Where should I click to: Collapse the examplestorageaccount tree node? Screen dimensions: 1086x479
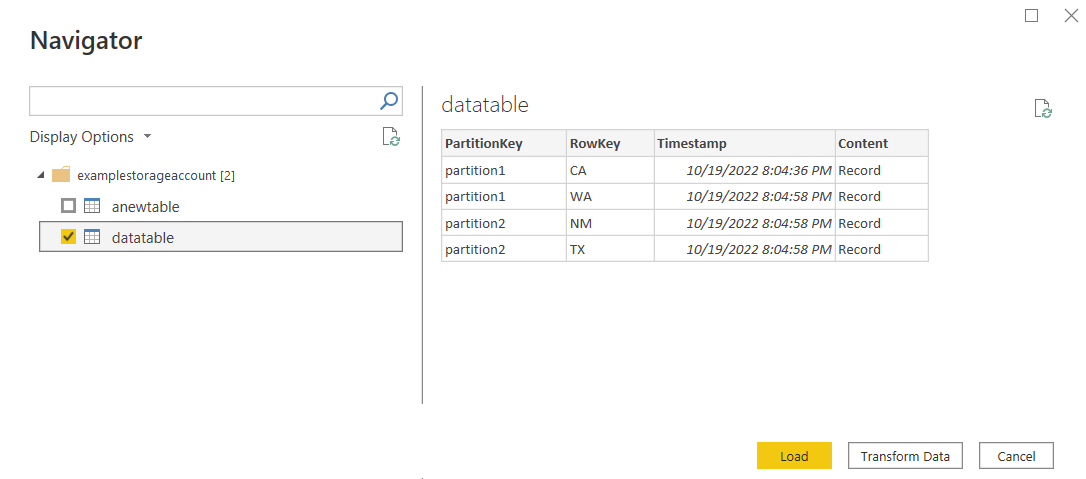41,175
